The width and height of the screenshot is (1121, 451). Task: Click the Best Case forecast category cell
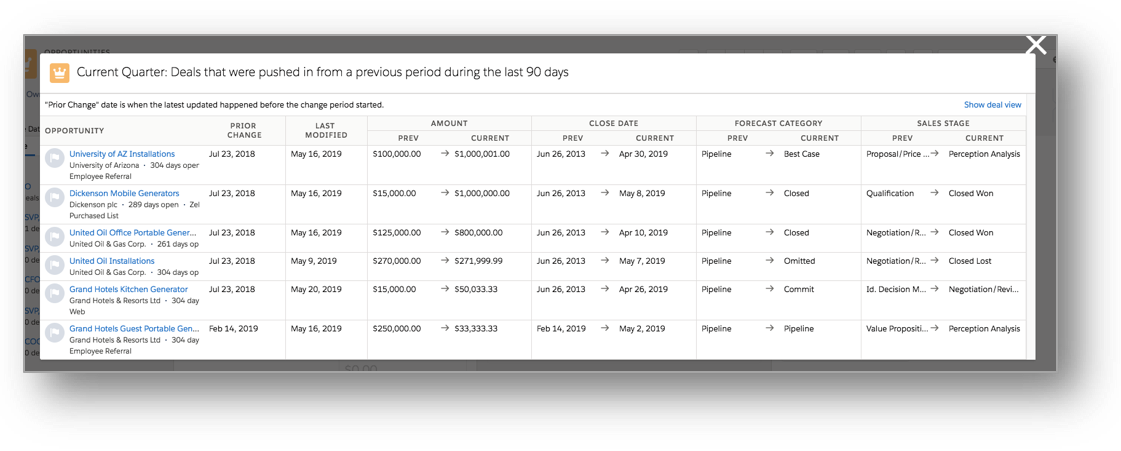coord(801,154)
